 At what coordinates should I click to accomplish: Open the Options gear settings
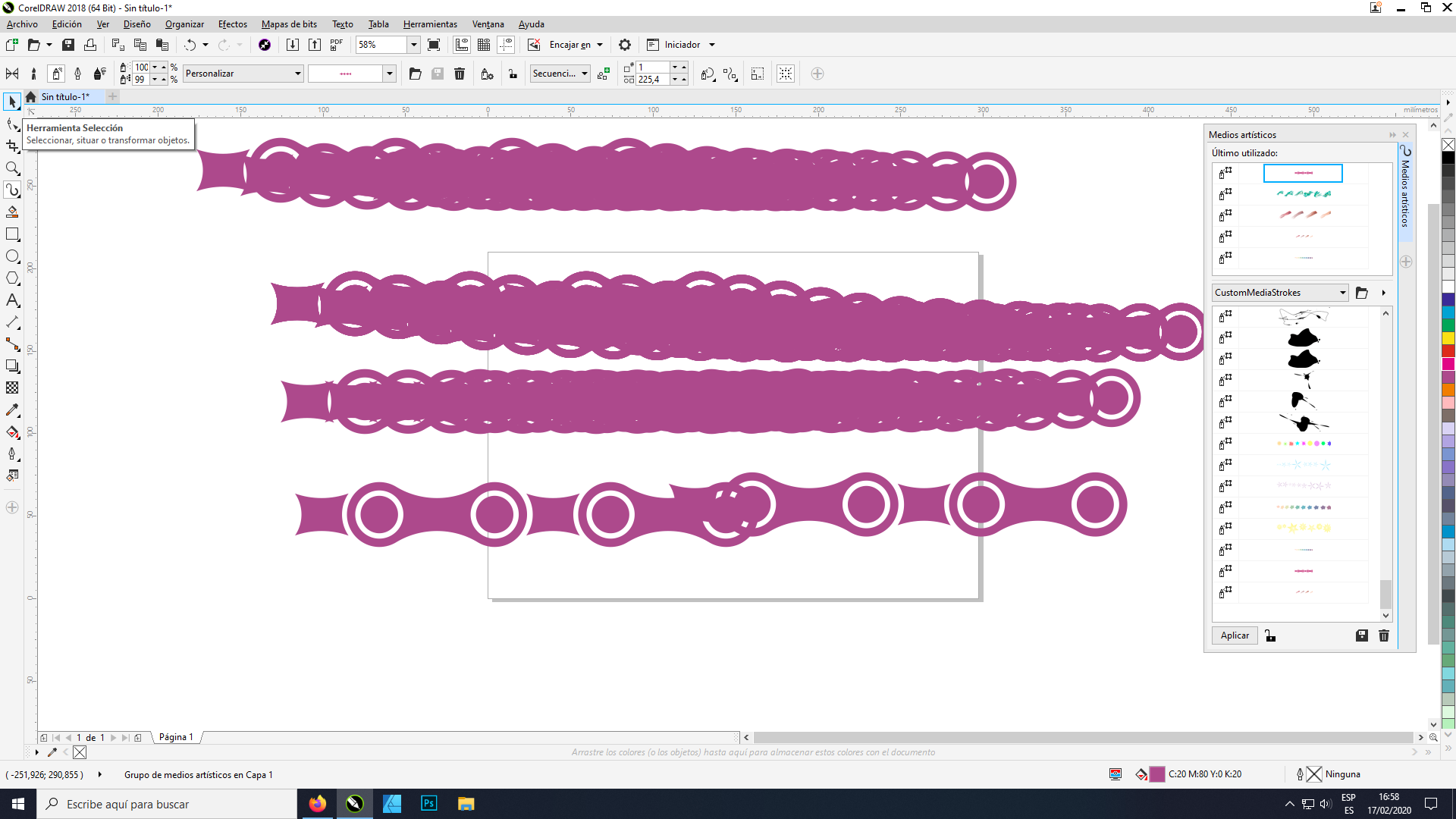pos(624,45)
